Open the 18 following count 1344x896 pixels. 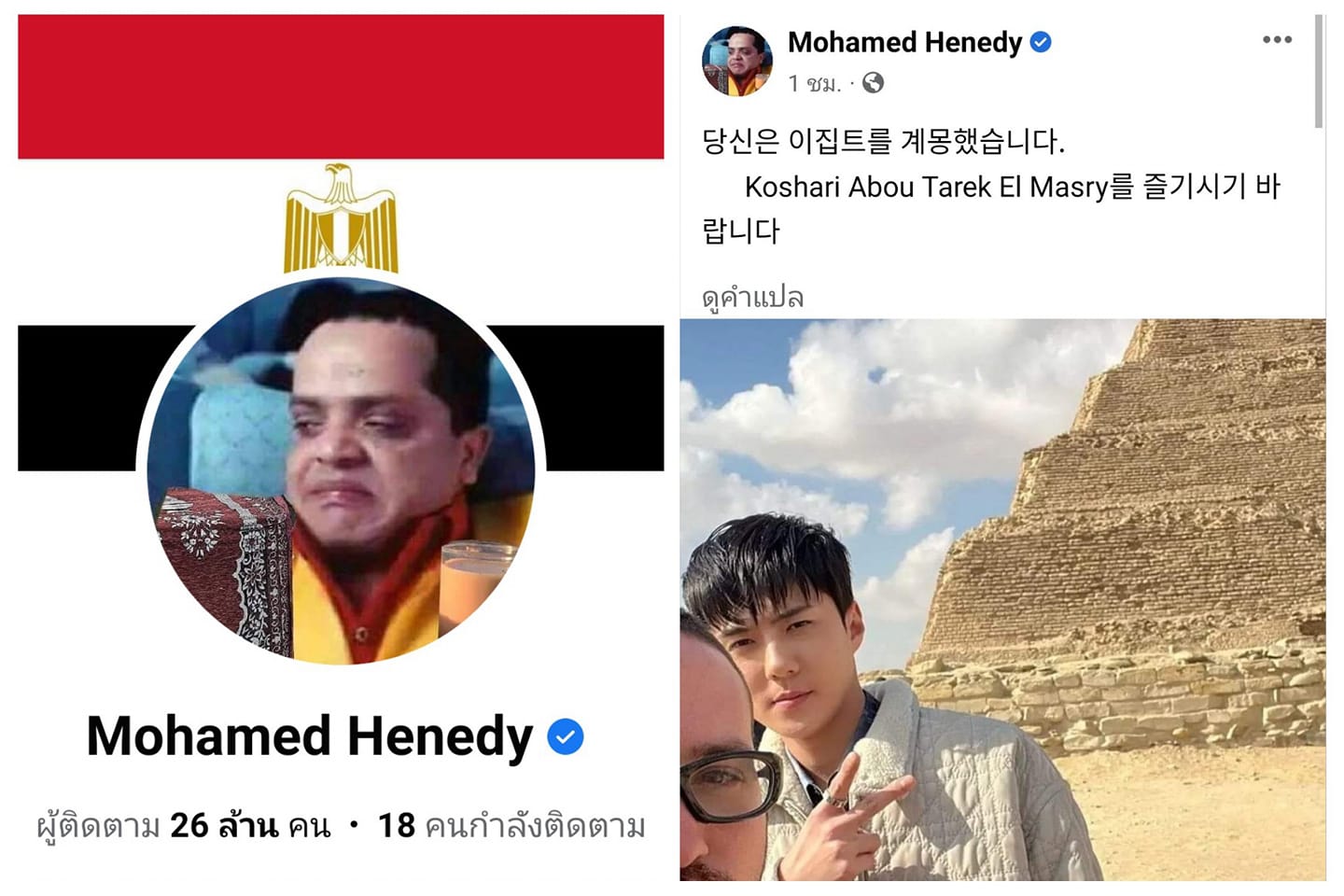click(x=511, y=826)
